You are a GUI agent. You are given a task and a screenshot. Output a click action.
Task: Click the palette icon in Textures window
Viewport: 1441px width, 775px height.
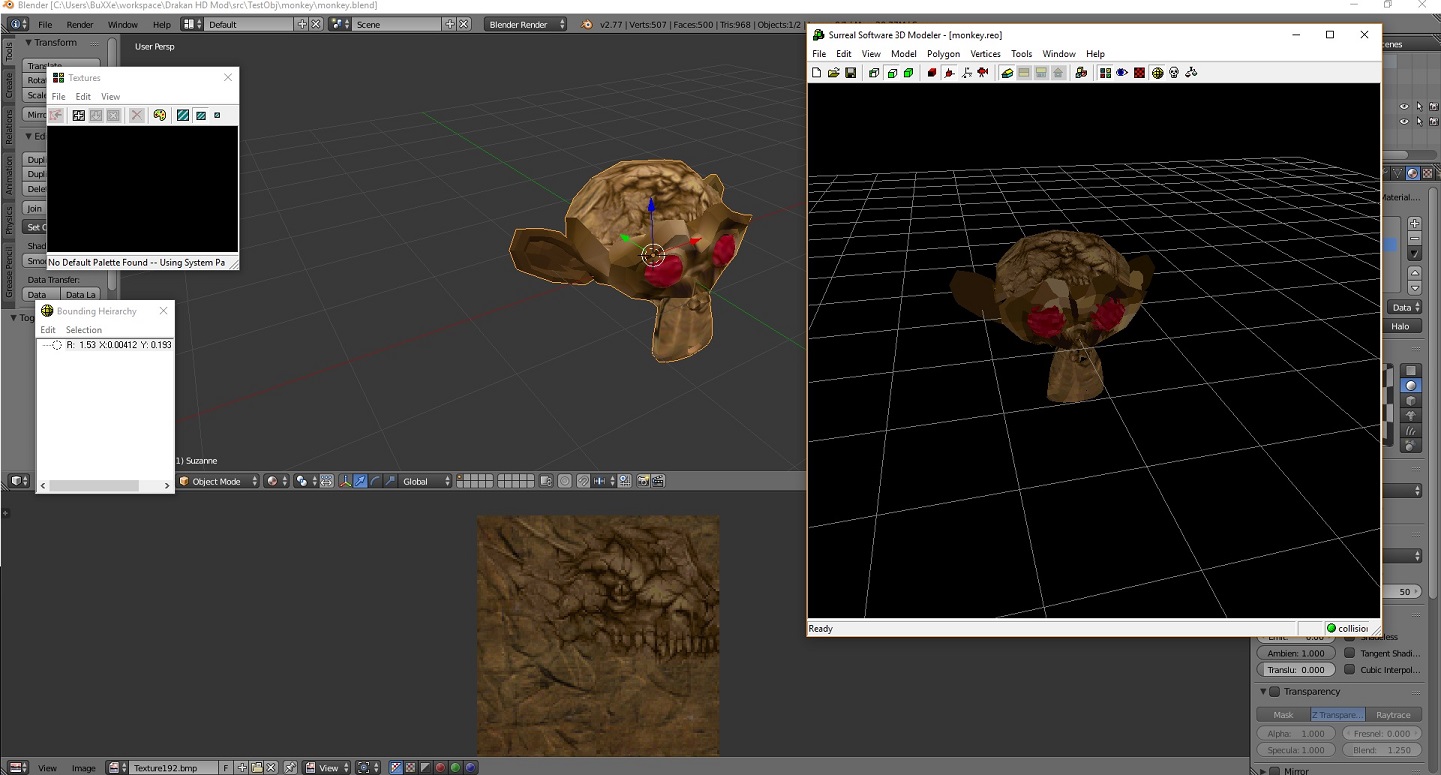tap(160, 116)
